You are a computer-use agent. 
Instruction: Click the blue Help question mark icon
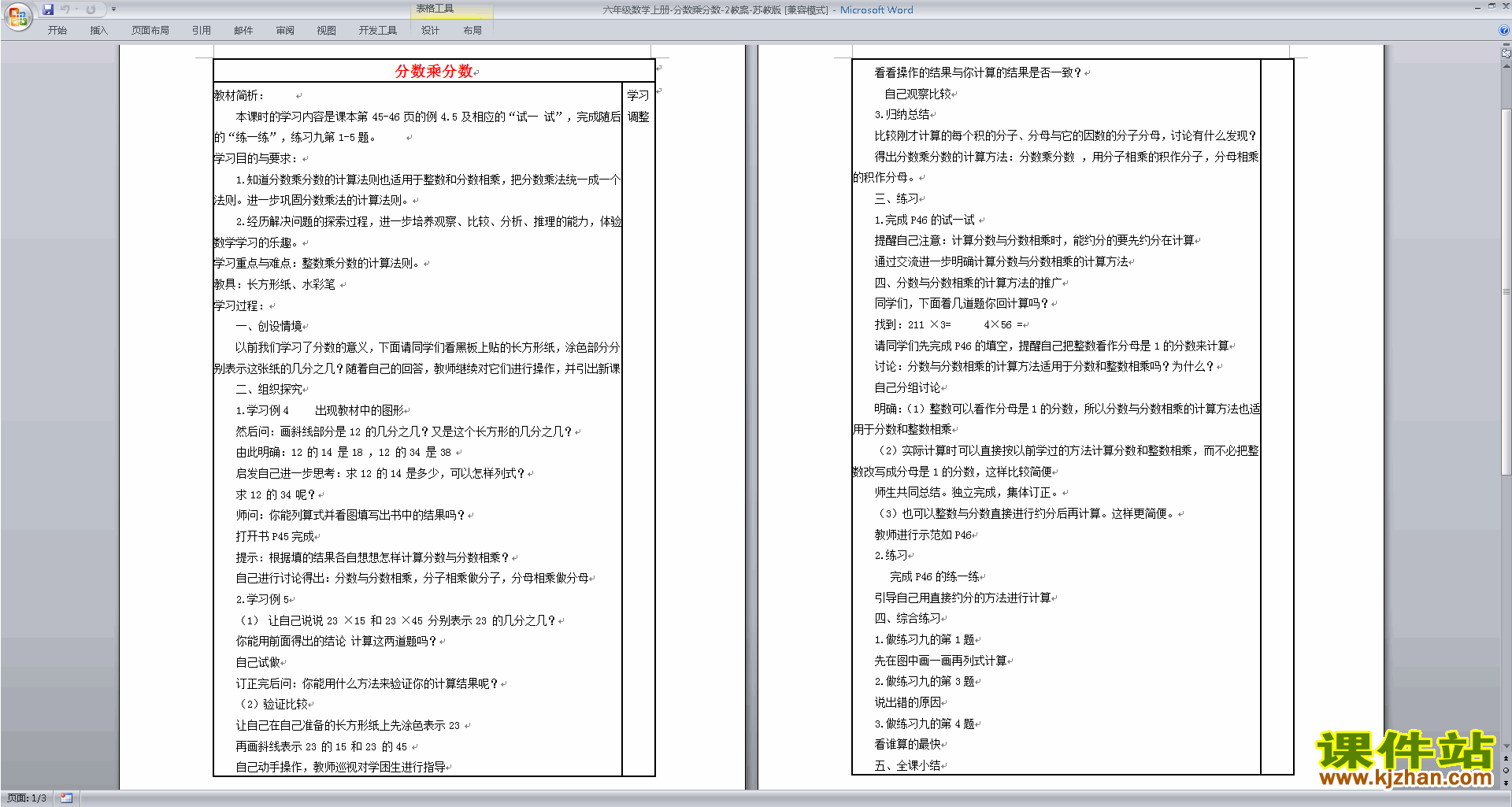[1504, 30]
